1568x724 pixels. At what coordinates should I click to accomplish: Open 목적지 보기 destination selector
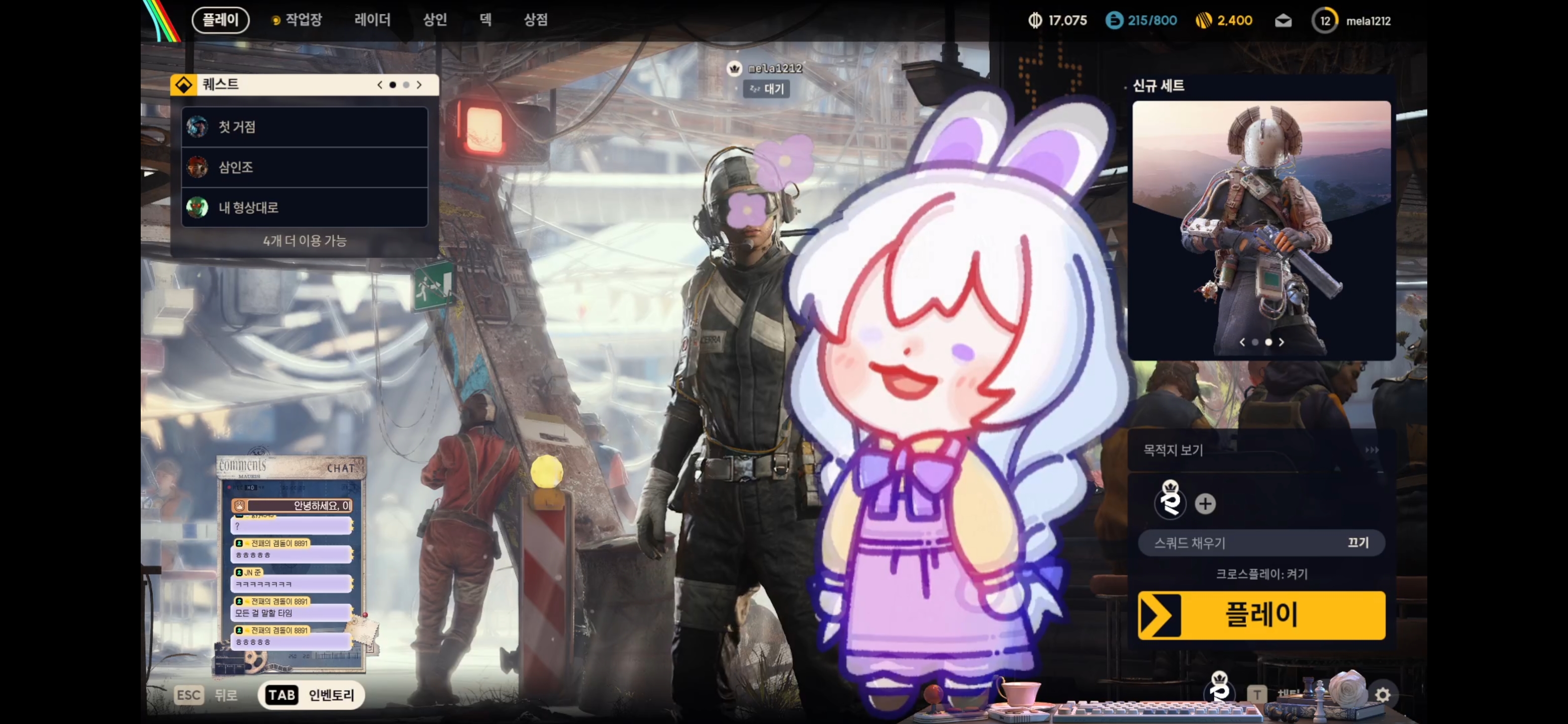pyautogui.click(x=1261, y=450)
